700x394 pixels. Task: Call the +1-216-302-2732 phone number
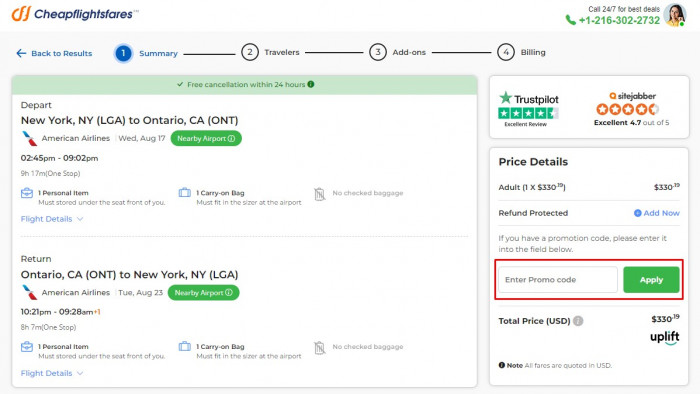tap(619, 21)
